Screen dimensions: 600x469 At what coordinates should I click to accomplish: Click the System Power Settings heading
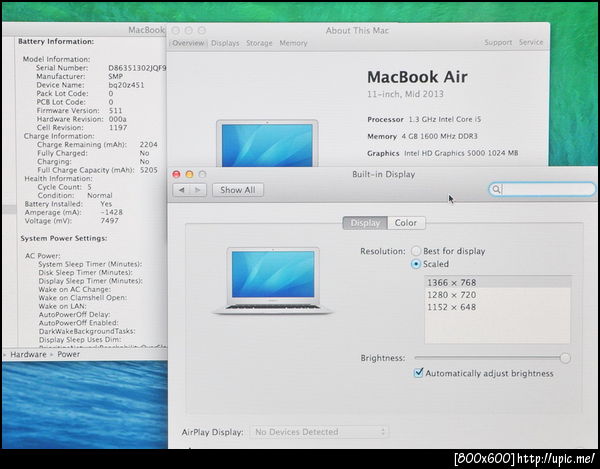64,238
